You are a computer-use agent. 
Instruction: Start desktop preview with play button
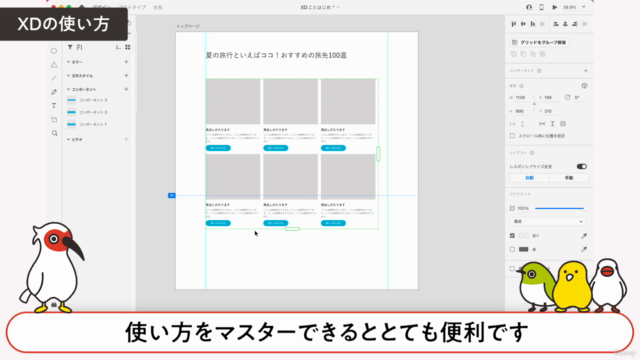(554, 7)
